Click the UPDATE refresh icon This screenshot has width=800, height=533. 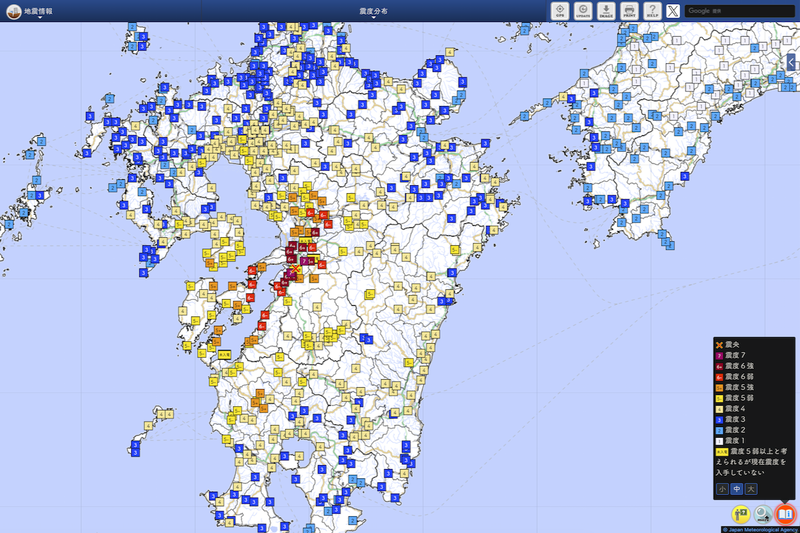click(583, 11)
